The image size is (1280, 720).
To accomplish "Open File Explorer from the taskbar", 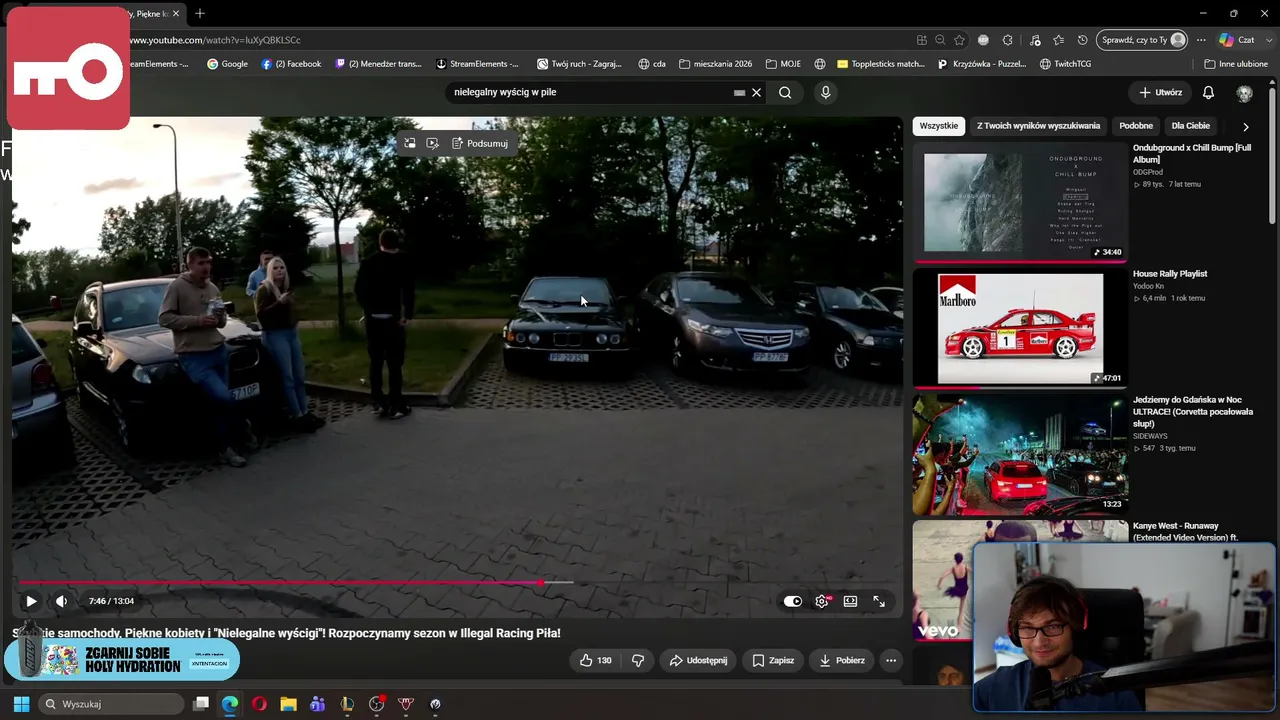I will point(288,704).
